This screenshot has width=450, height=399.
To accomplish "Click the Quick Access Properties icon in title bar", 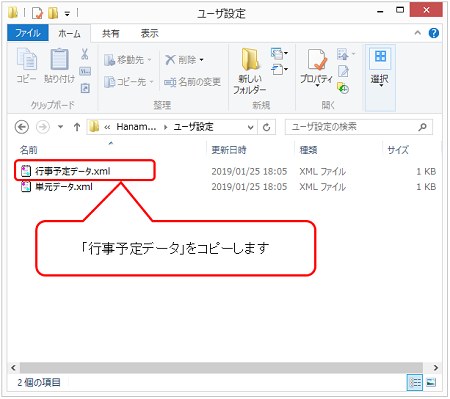I will click(37, 13).
